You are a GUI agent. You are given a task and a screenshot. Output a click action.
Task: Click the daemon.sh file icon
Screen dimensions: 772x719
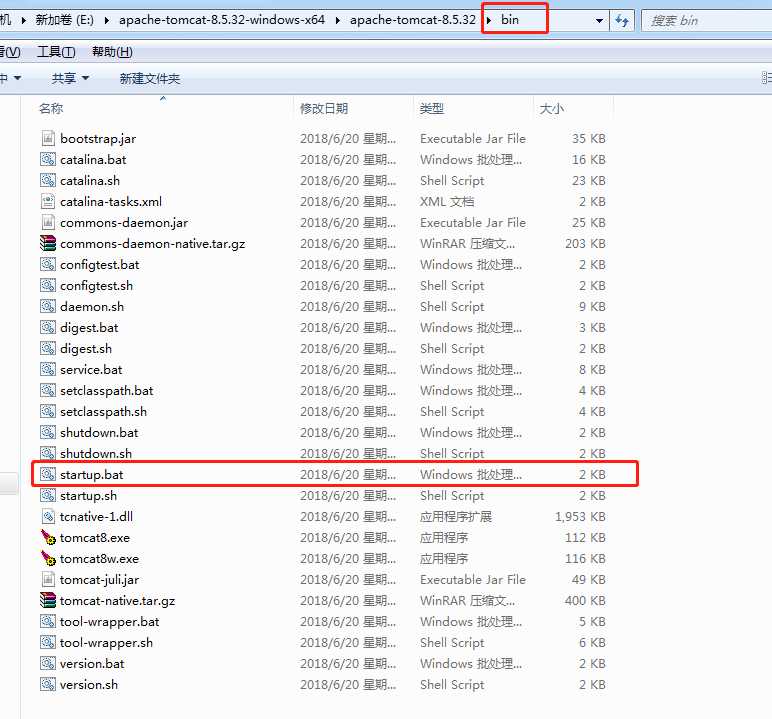click(48, 306)
